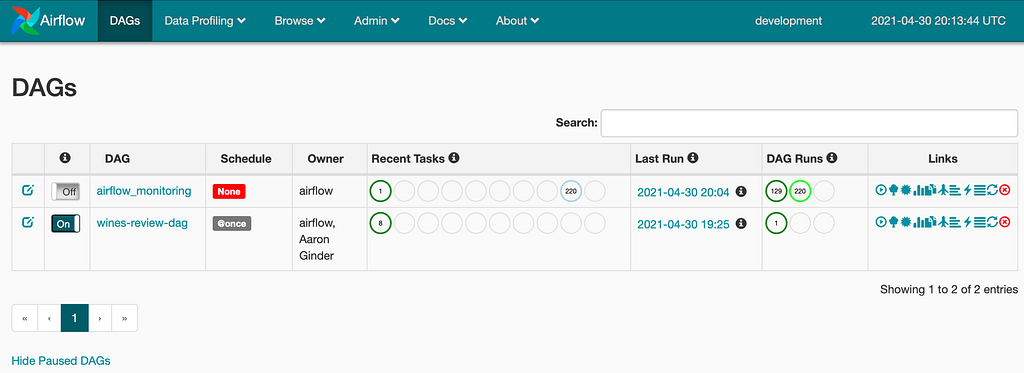Select page 1 in pagination
Image resolution: width=1024 pixels, height=373 pixels.
click(74, 318)
